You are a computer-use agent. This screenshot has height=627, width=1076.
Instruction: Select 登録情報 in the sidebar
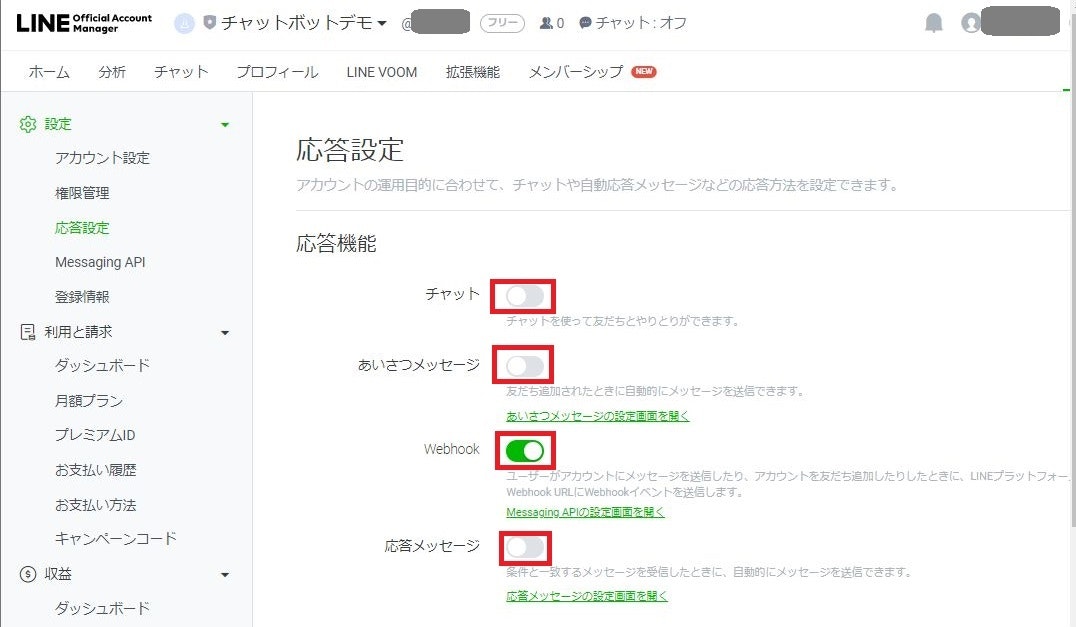click(x=82, y=297)
